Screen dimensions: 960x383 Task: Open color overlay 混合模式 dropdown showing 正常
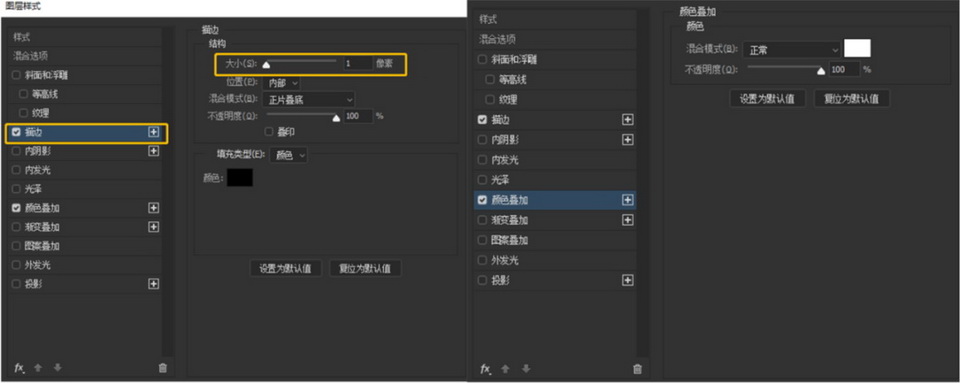click(792, 50)
